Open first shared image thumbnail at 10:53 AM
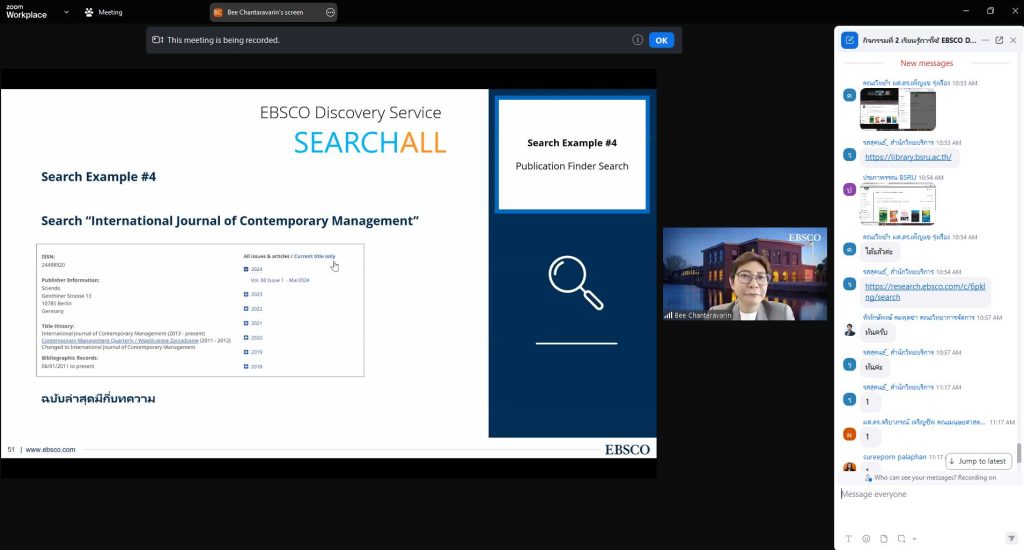Screen dimensions: 1024x550 [x=897, y=109]
